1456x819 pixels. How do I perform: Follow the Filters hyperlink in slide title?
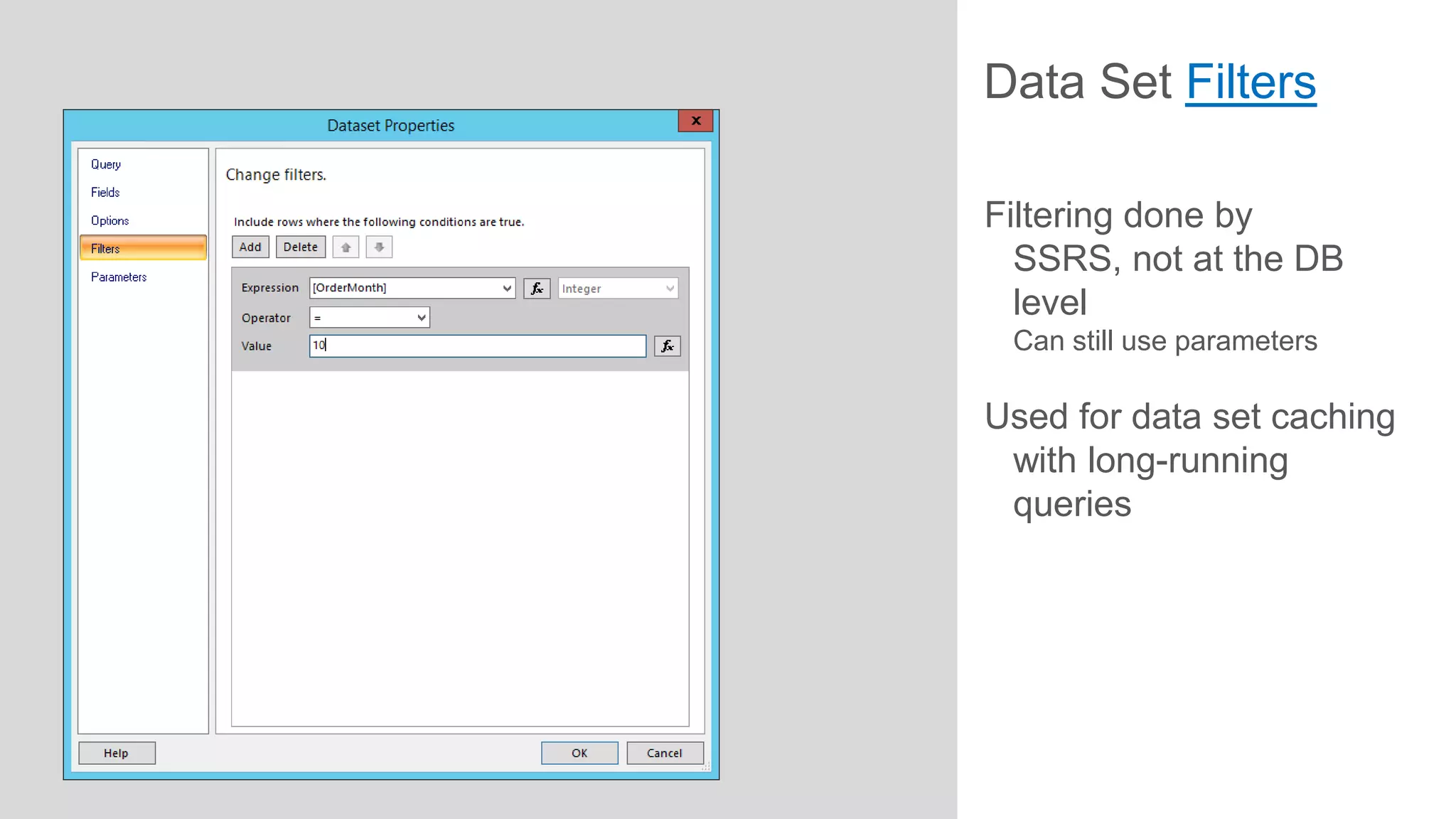tap(1251, 82)
